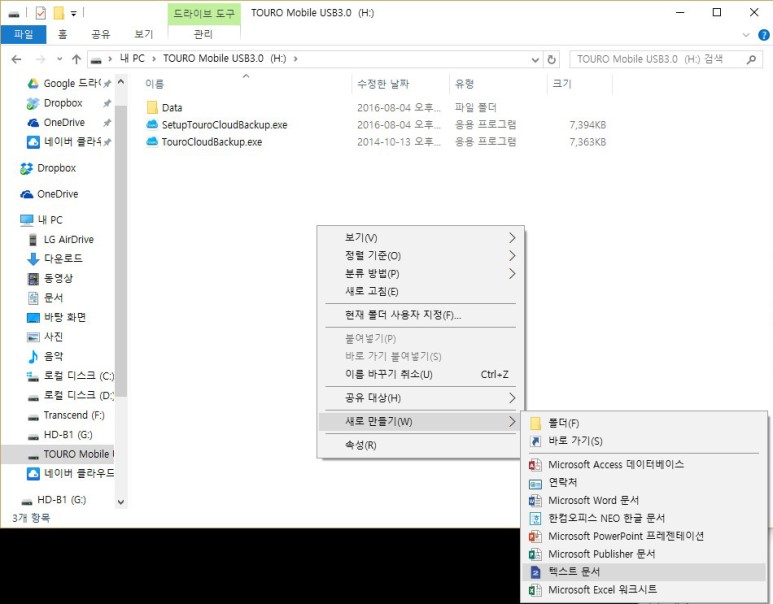This screenshot has height=604, width=773.
Task: Sort by the 수정한 날짜 column header
Action: [x=401, y=84]
